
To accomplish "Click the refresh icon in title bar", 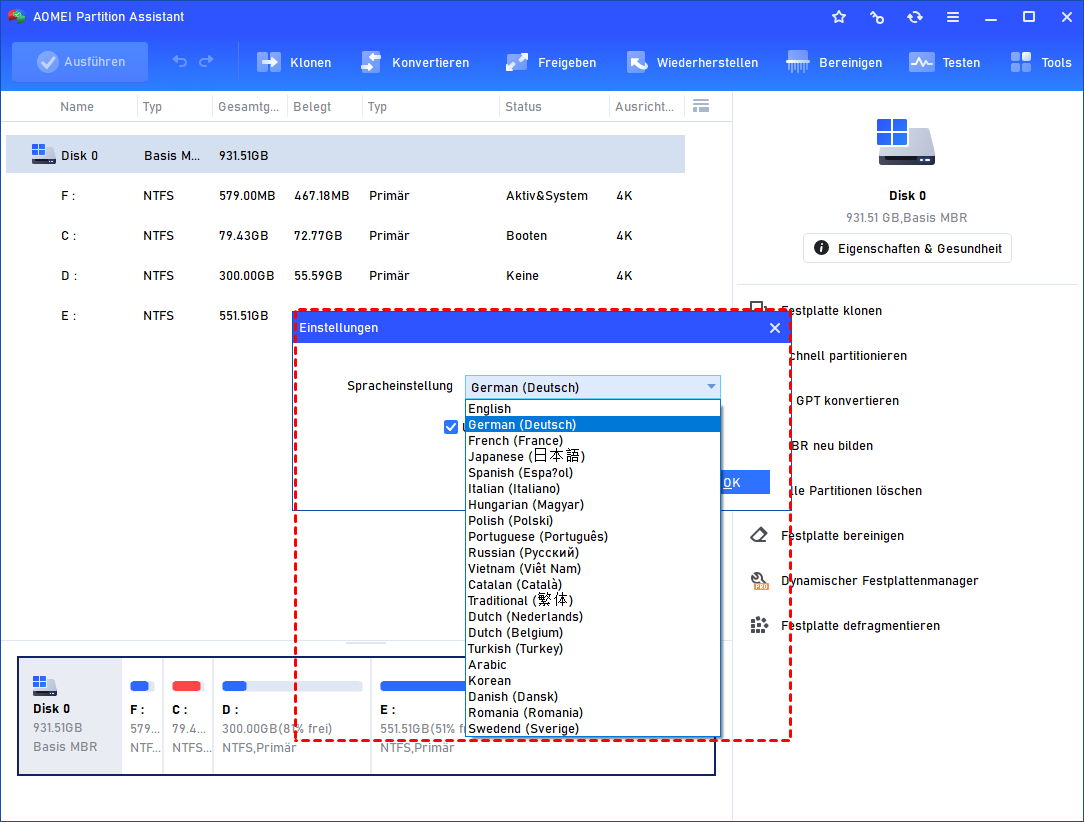I will tap(915, 17).
